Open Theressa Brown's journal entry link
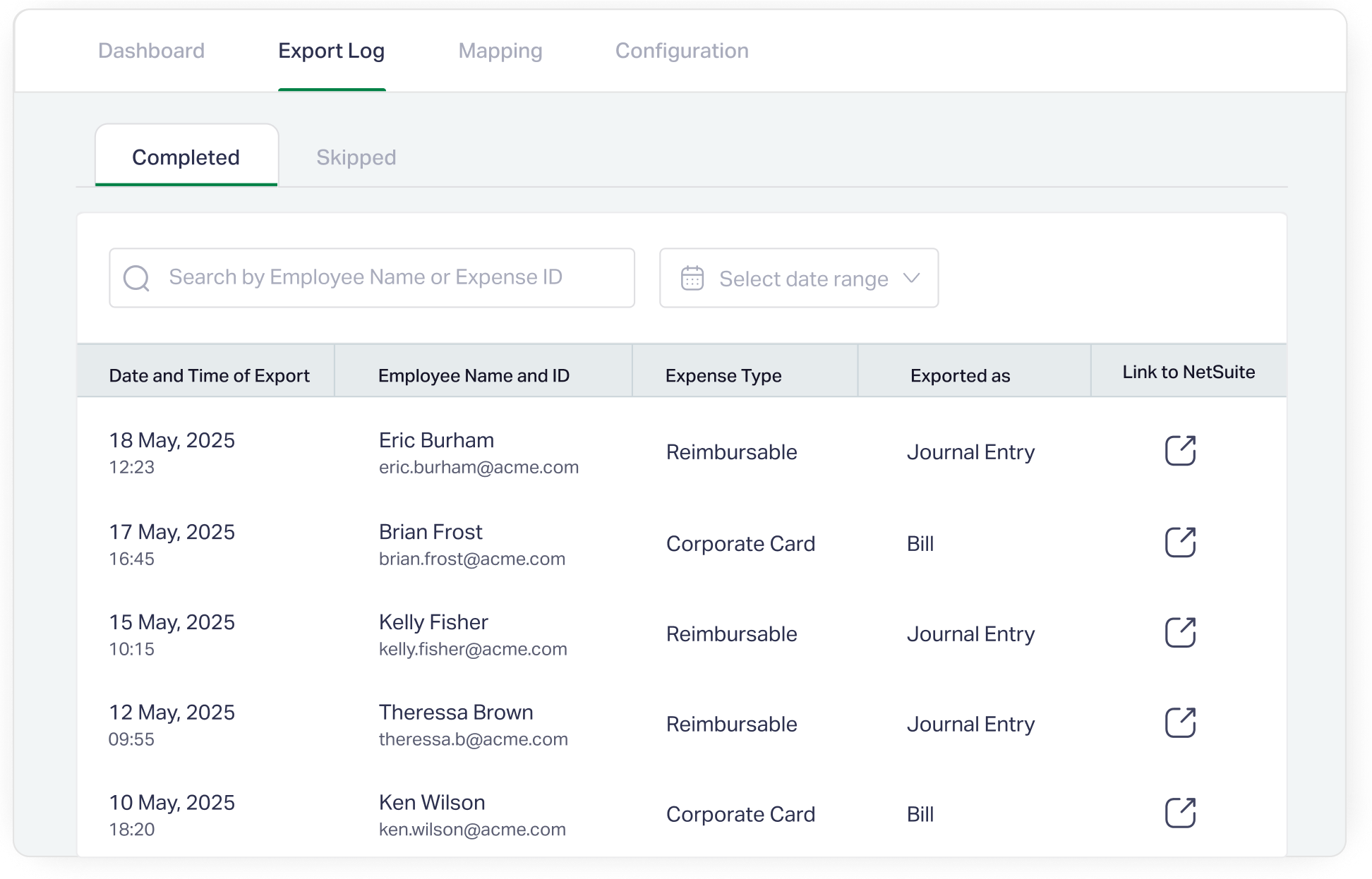This screenshot has height=879, width=1372. point(1179,722)
